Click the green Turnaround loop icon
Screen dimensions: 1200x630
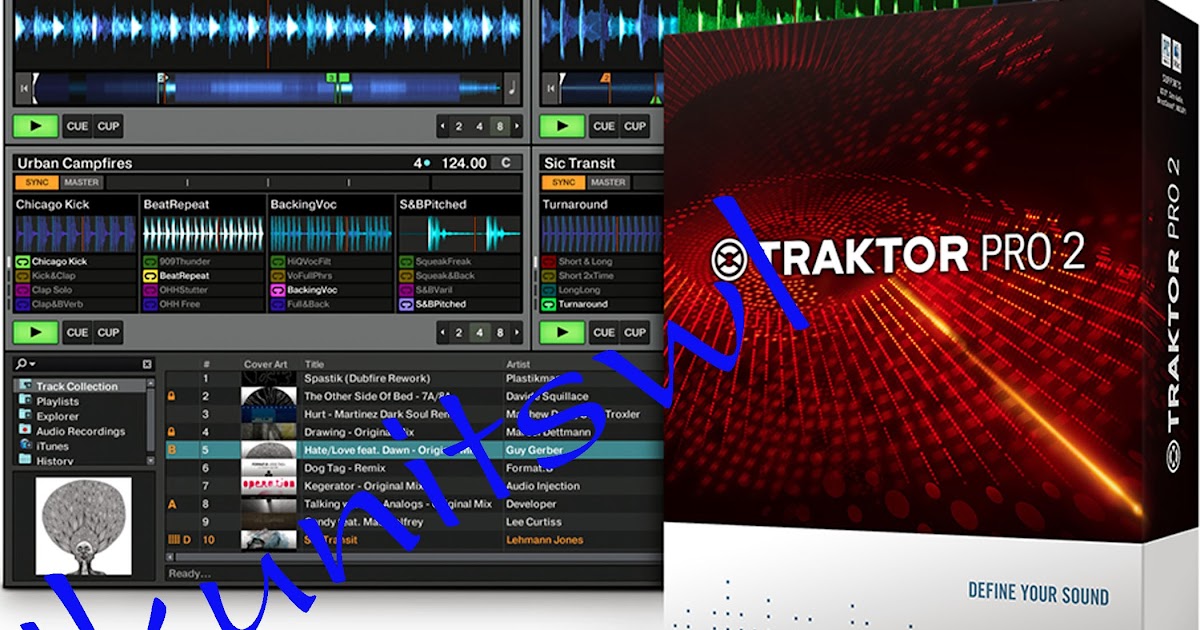(x=549, y=304)
